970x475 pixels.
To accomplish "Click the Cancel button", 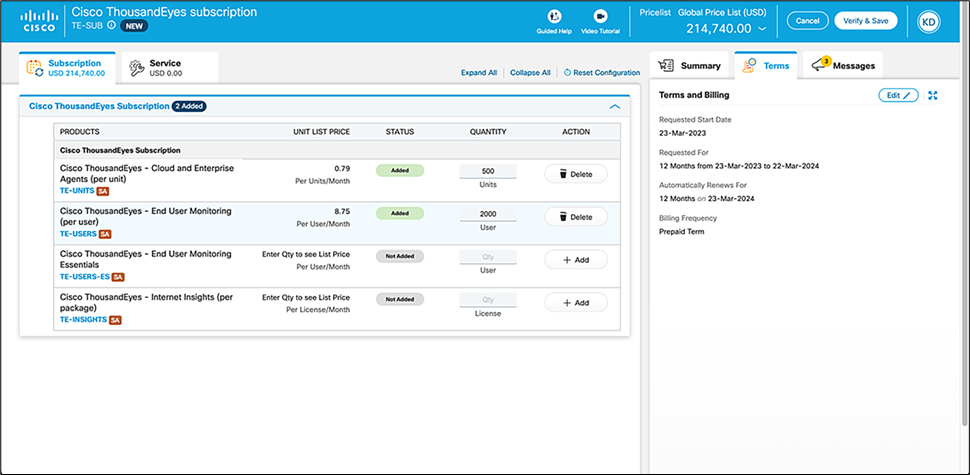I will pos(807,21).
